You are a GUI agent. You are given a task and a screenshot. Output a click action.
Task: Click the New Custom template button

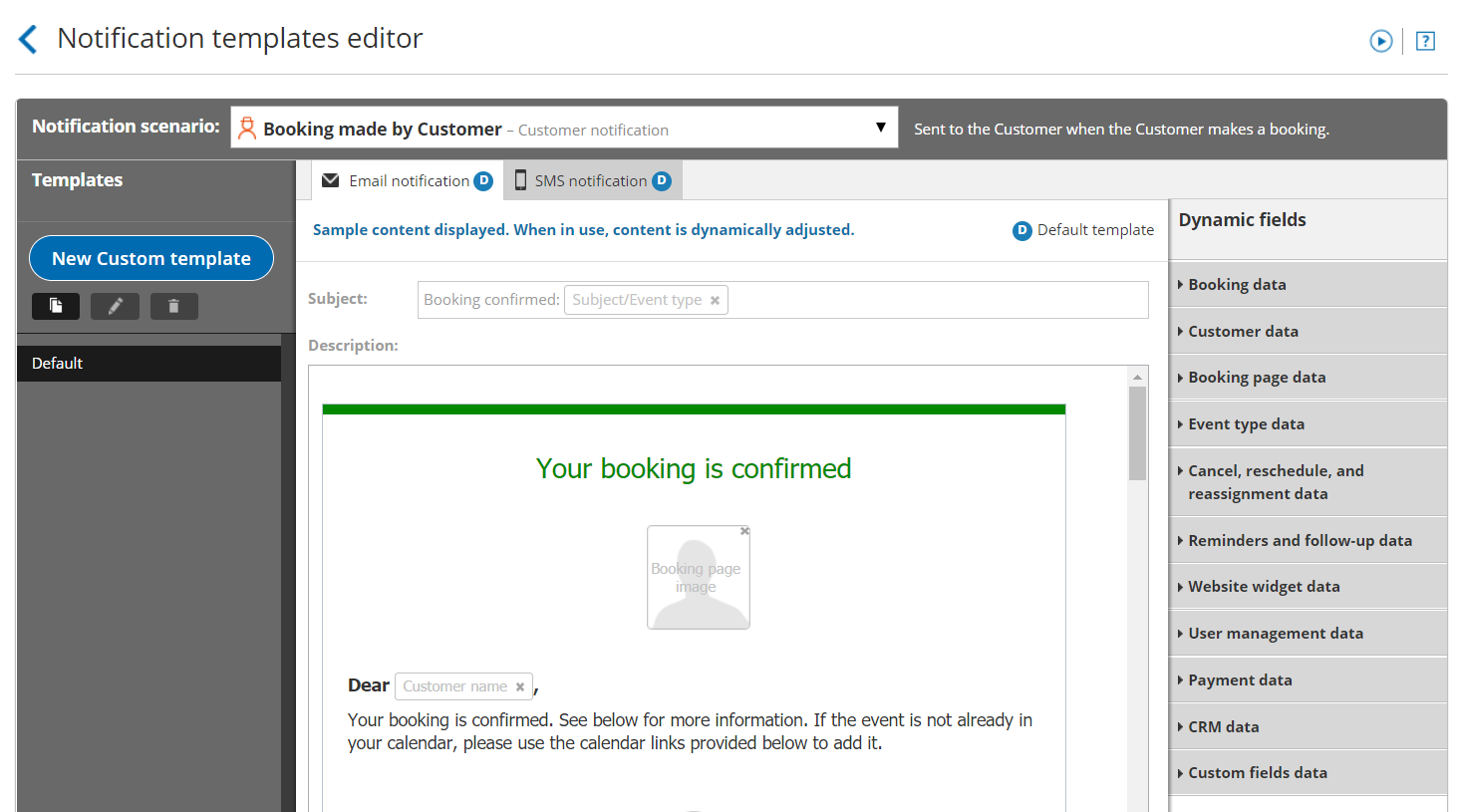[151, 259]
